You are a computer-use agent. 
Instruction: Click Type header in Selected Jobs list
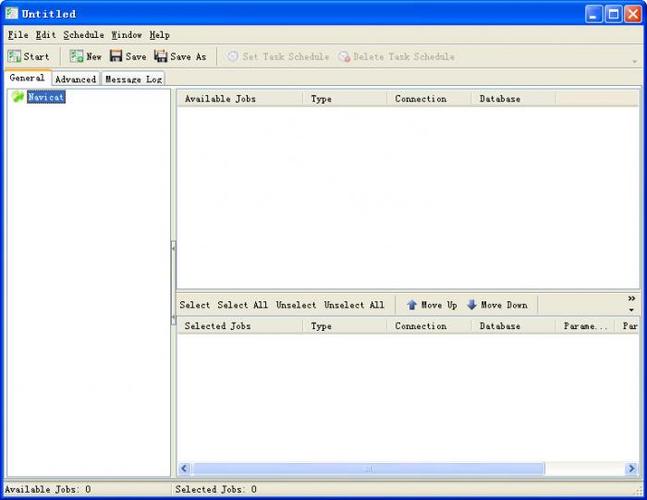click(345, 326)
